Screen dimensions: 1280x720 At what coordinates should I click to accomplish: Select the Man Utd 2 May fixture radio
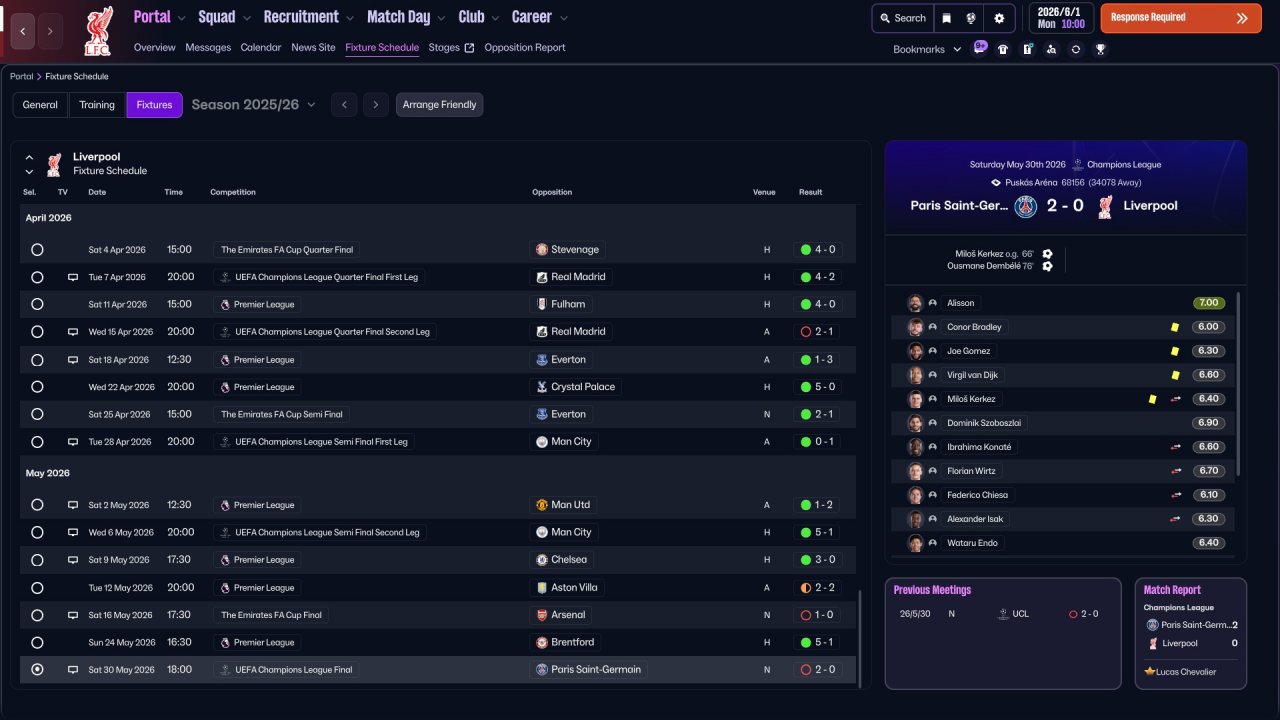pos(37,505)
